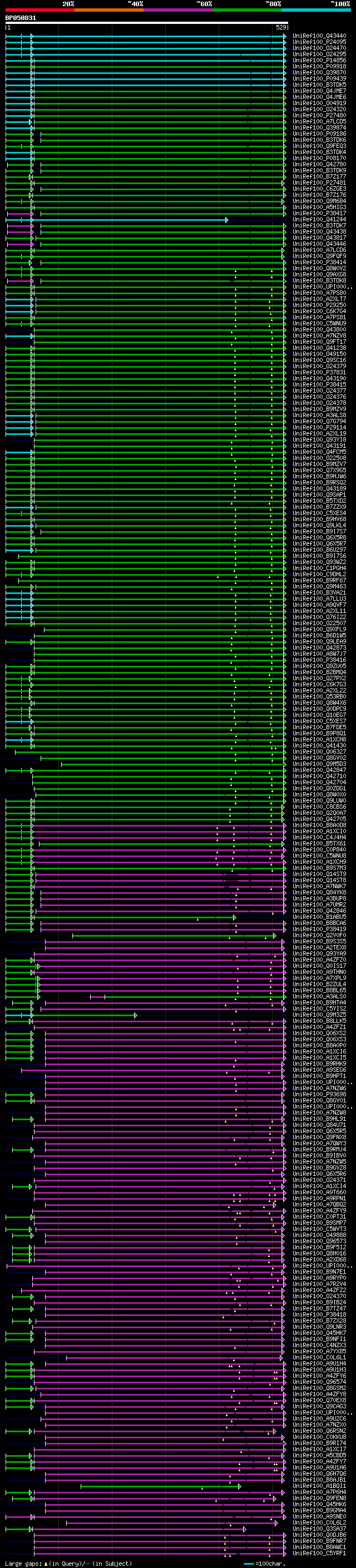Select the UniRef100_C8CBS6 label
356x1568 pixels.
click(x=319, y=807)
